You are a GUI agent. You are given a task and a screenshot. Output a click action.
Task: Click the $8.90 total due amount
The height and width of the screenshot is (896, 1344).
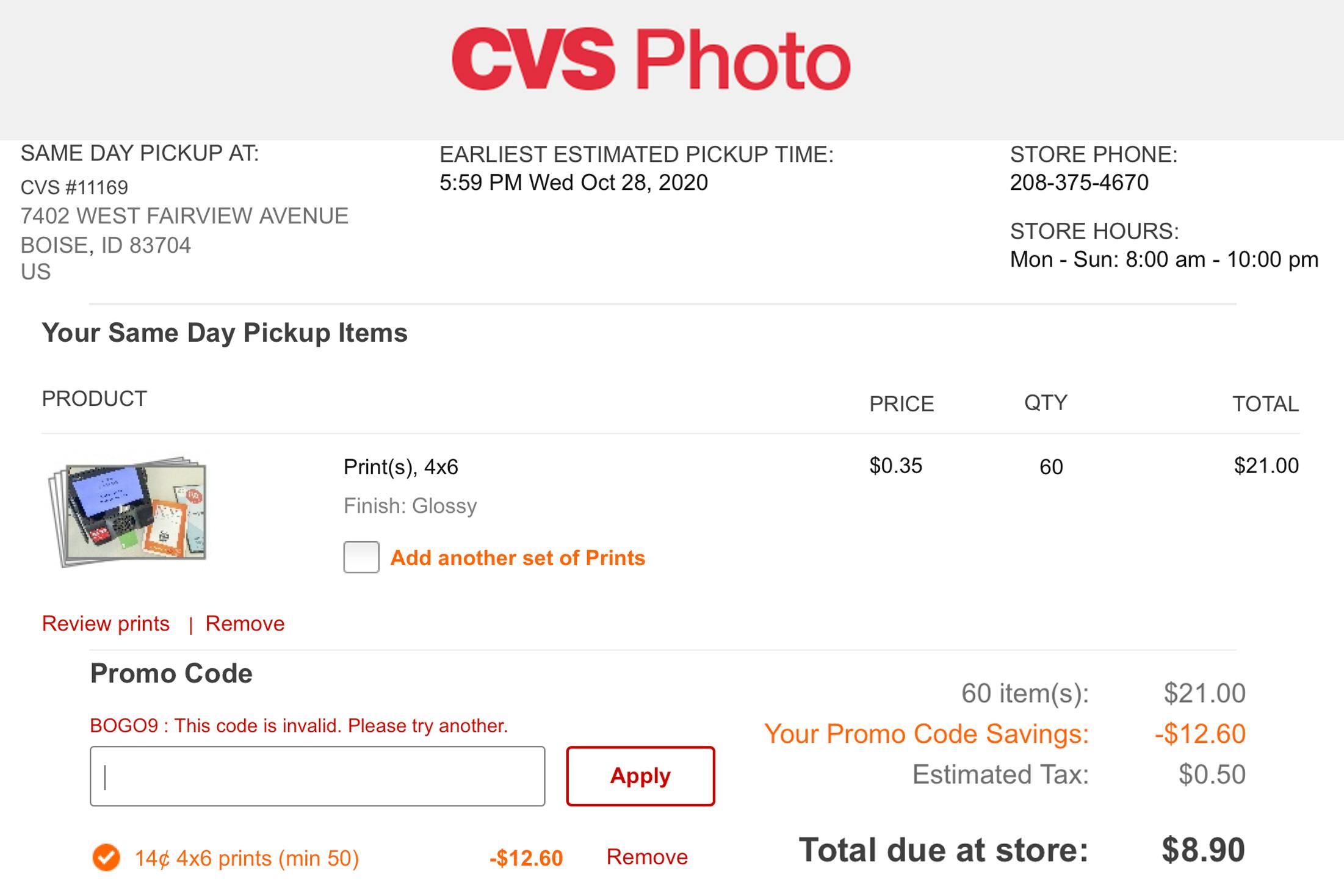pos(1203,850)
